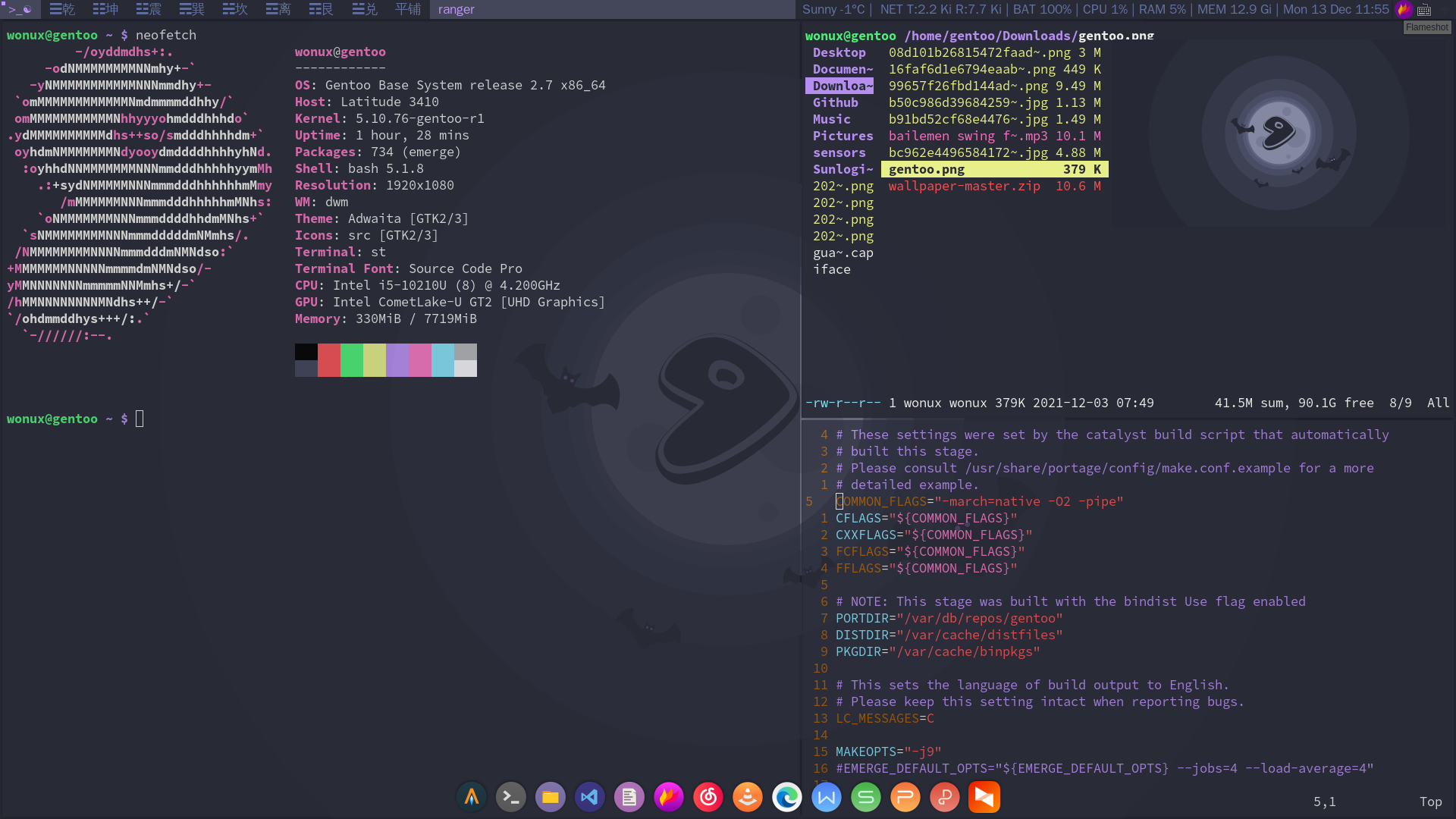Click the Sunny -1°C weather status
The width and height of the screenshot is (1456, 819).
tap(833, 9)
